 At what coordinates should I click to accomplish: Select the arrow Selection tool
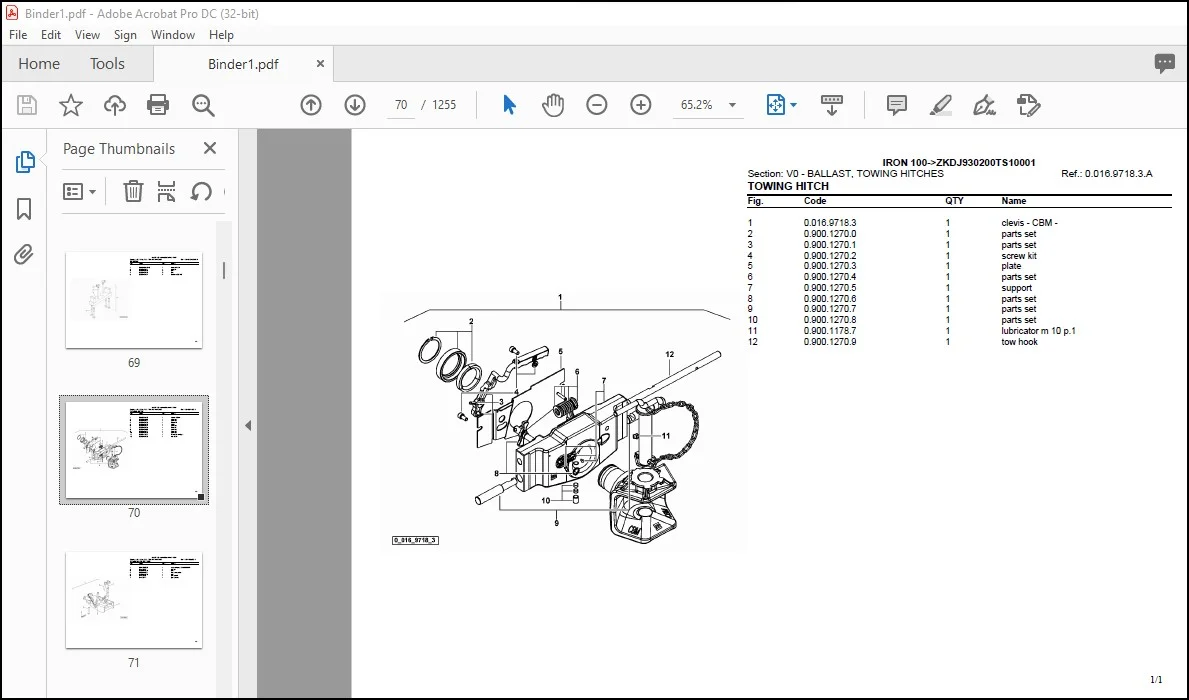point(509,105)
